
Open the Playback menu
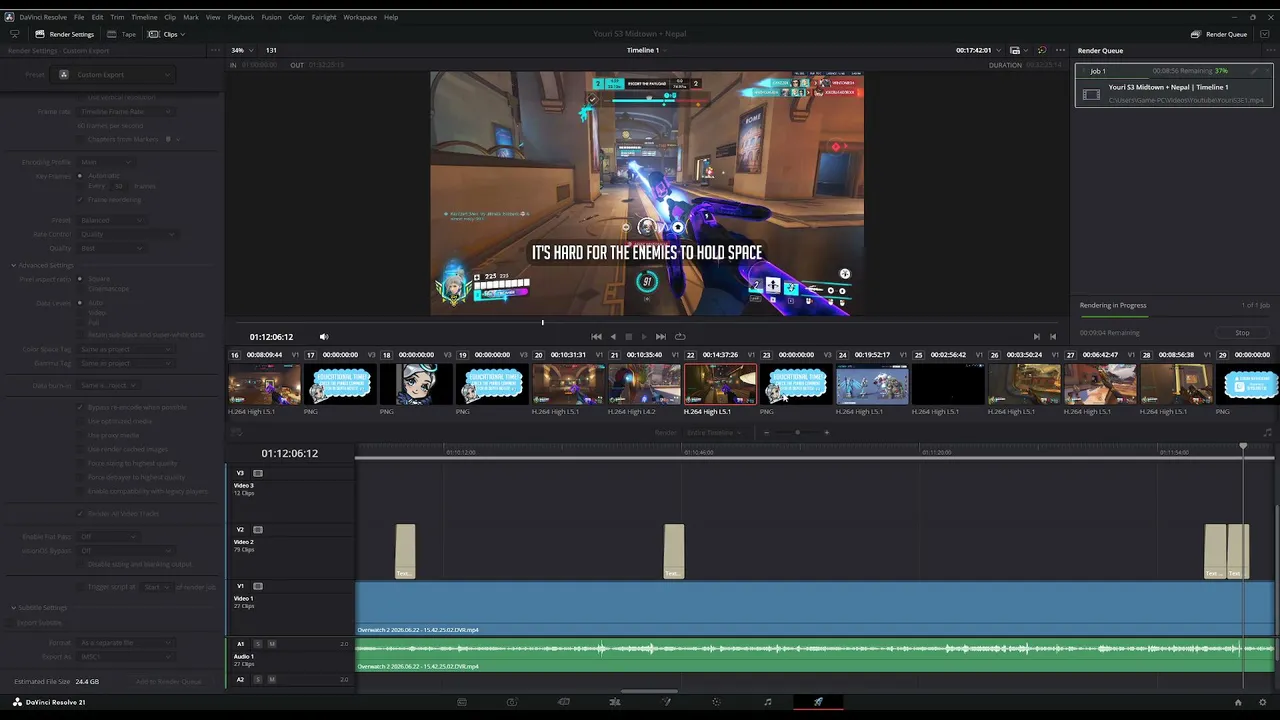[241, 17]
